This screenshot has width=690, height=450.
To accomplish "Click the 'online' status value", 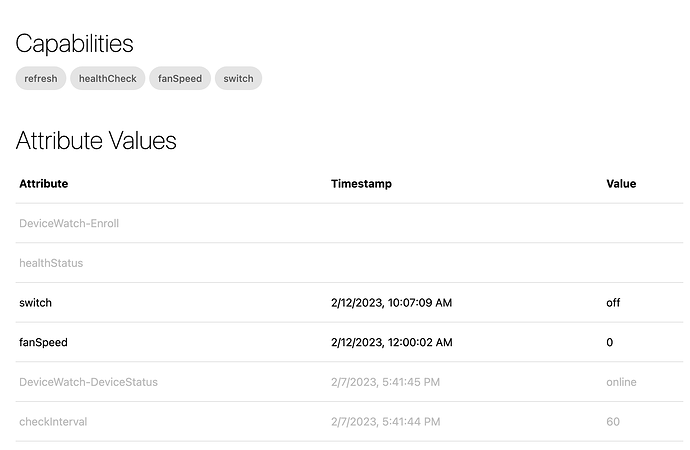I will pos(621,382).
